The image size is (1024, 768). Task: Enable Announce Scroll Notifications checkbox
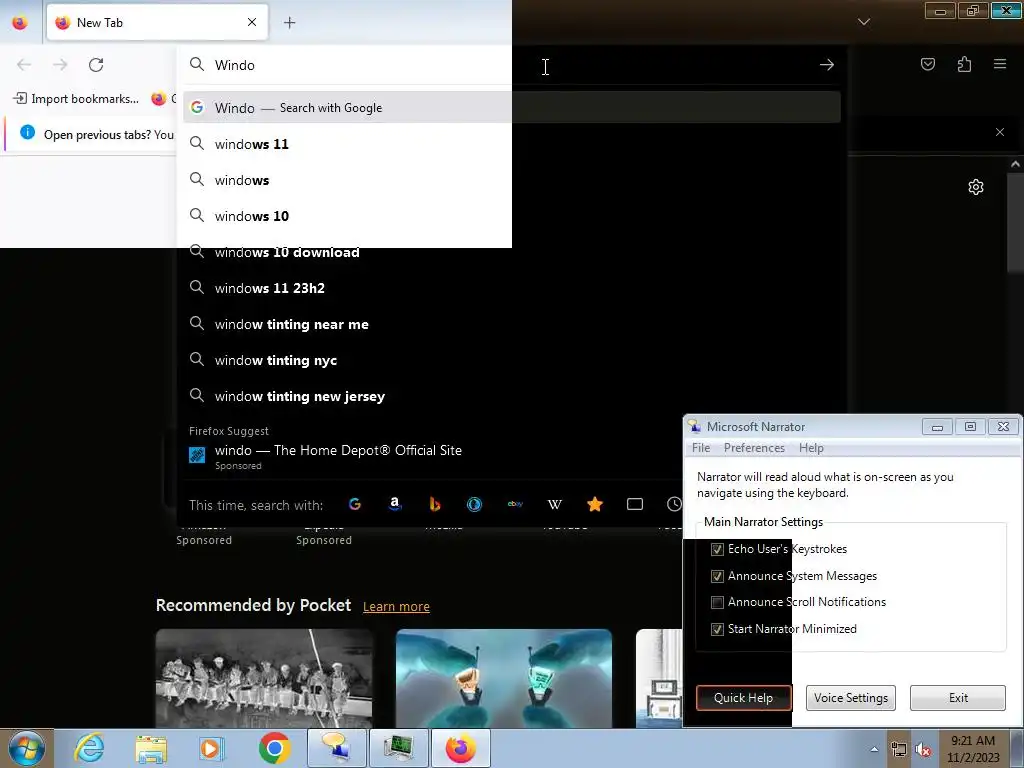(x=717, y=602)
